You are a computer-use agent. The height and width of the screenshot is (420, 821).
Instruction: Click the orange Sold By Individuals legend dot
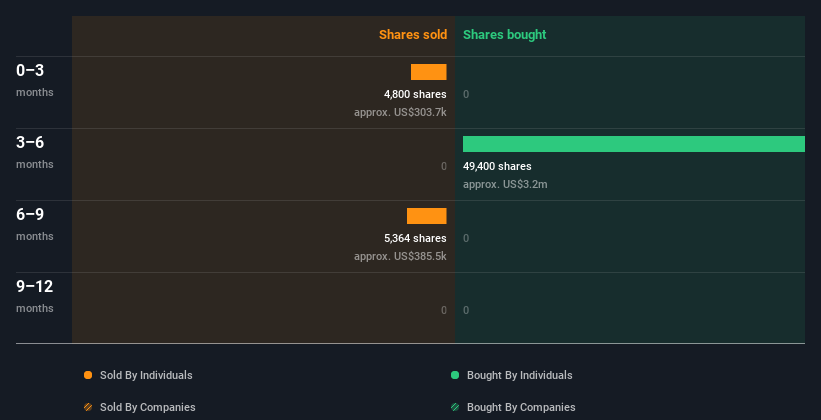[x=88, y=375]
